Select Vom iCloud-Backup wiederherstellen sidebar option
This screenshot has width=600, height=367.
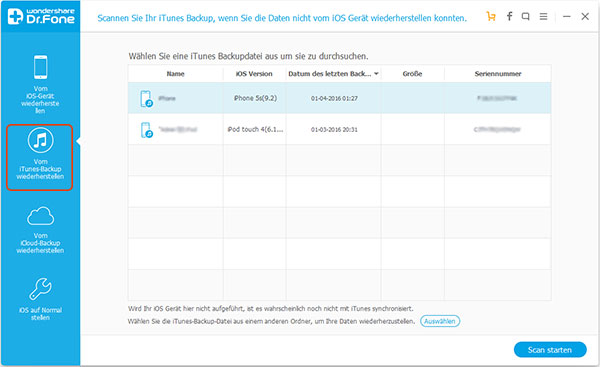[40, 230]
